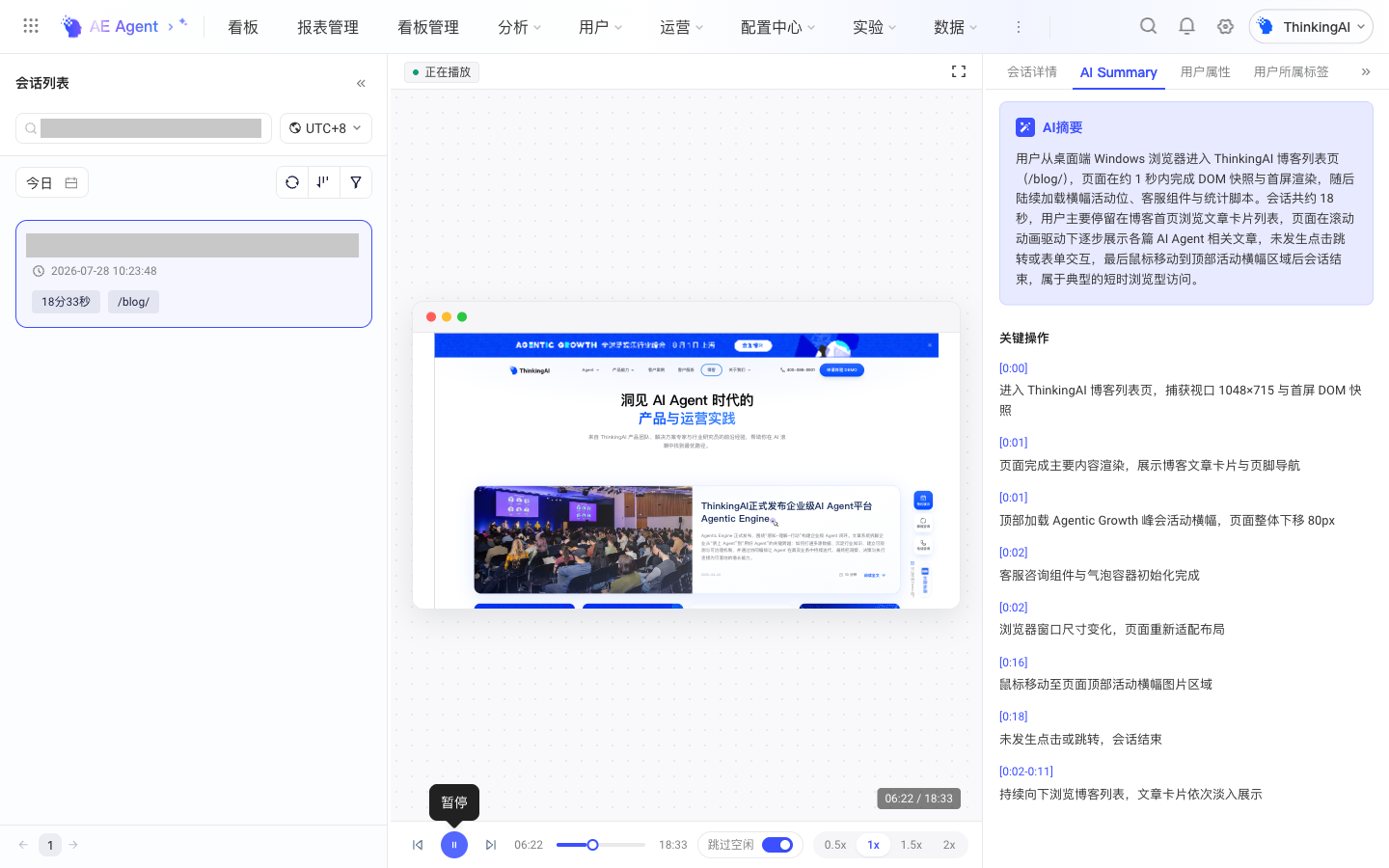Screen dimensions: 1389x868
Task: Open notifications bell icon
Action: tap(1186, 26)
